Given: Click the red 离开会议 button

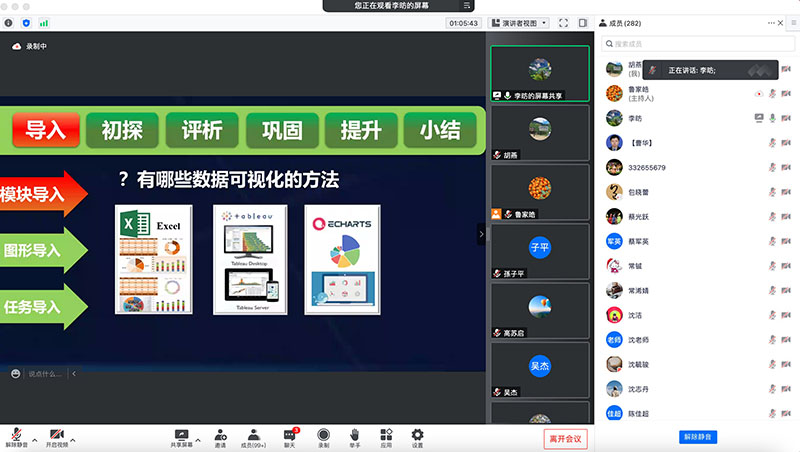Looking at the screenshot, I should pos(564,439).
